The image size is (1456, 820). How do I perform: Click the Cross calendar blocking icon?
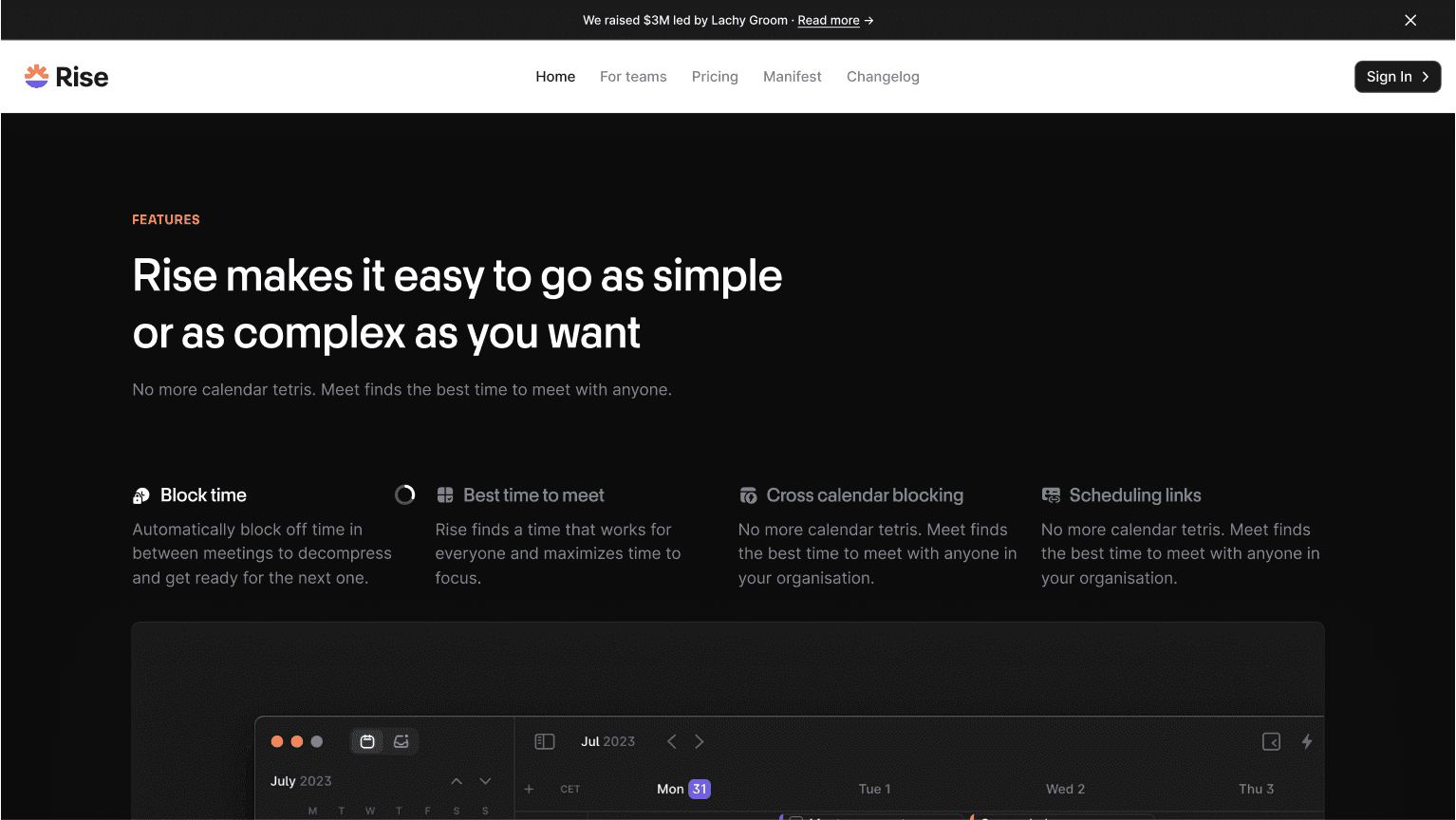pyautogui.click(x=748, y=495)
